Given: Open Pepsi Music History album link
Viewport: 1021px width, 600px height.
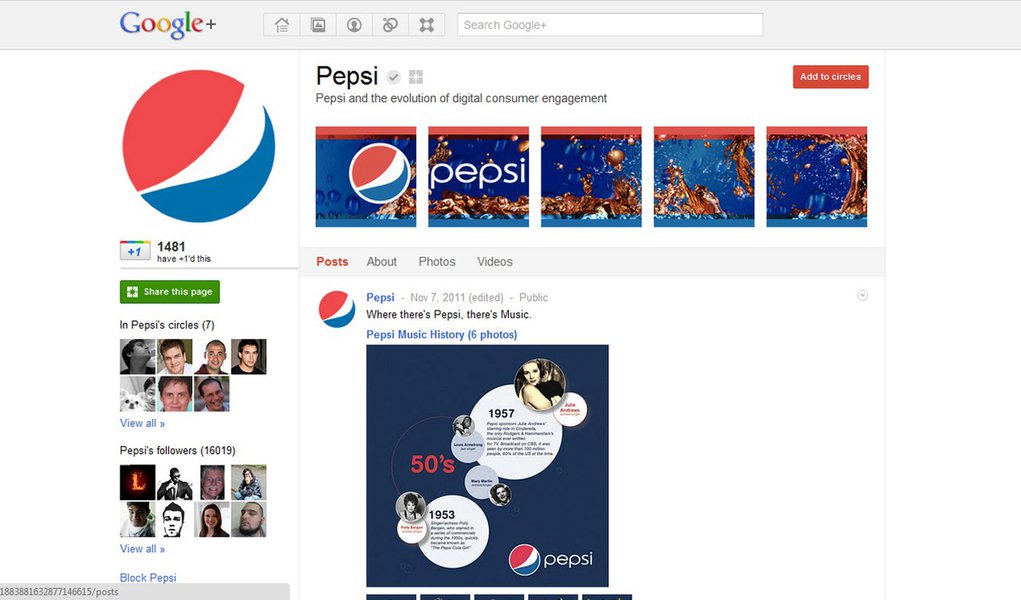Looking at the screenshot, I should 441,334.
